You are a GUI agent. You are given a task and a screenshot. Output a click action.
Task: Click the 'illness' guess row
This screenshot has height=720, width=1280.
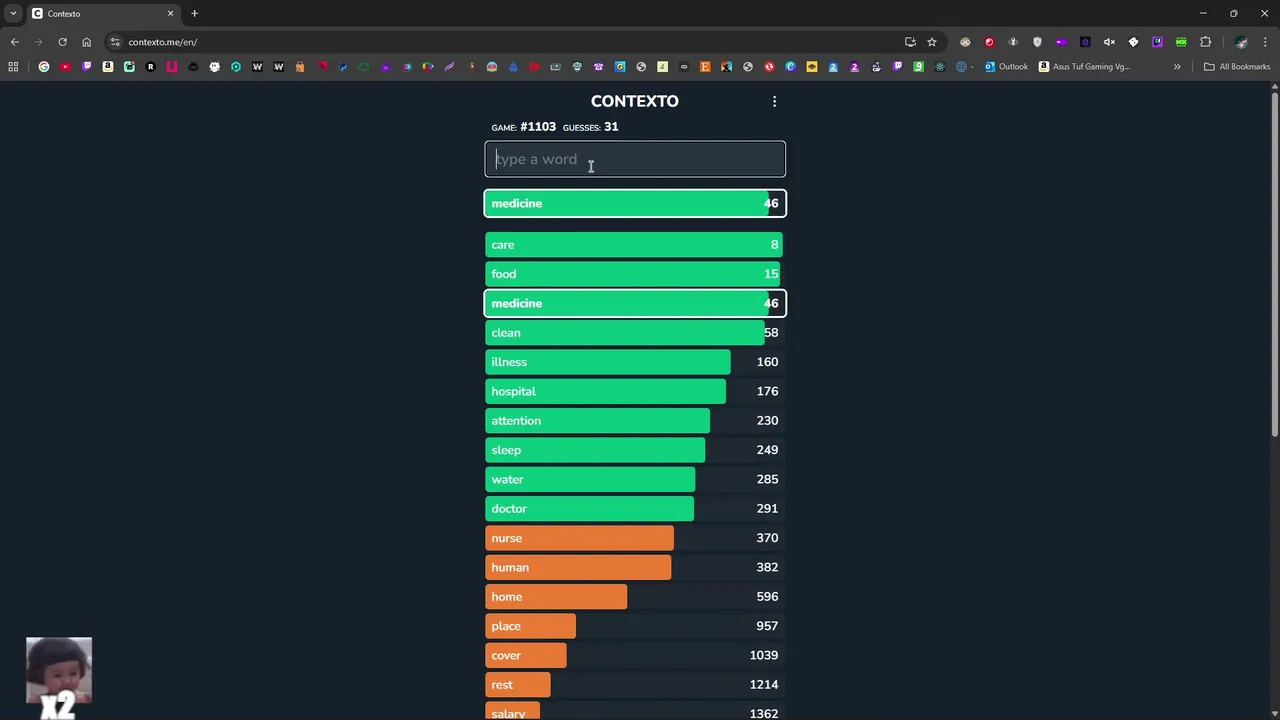pyautogui.click(x=635, y=362)
